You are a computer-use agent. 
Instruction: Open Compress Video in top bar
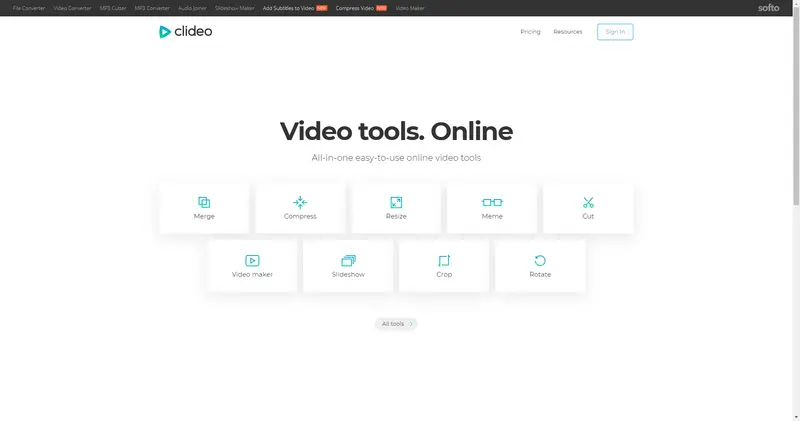tap(355, 7)
